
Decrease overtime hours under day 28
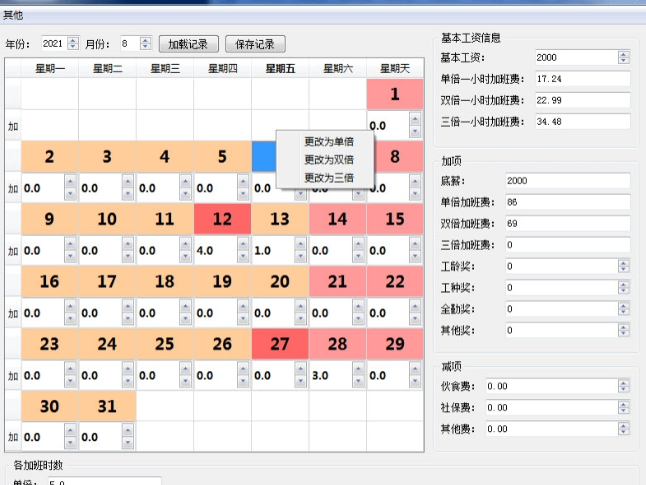[x=358, y=380]
